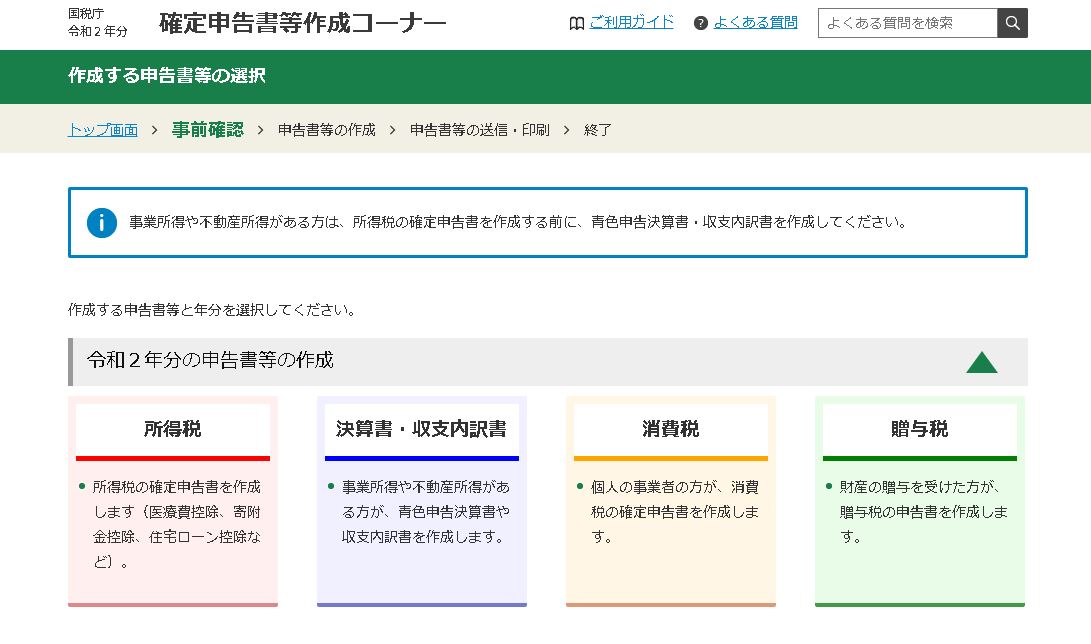The height and width of the screenshot is (644, 1091).
Task: Open the ご利用ガイド link
Action: [x=631, y=22]
